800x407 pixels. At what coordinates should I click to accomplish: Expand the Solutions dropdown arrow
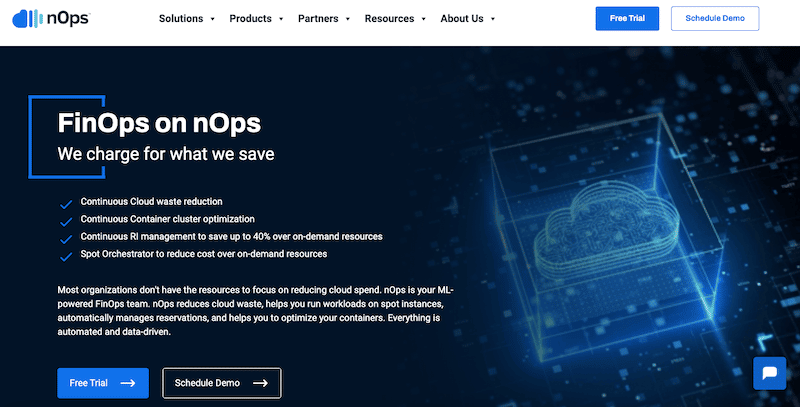click(x=213, y=19)
